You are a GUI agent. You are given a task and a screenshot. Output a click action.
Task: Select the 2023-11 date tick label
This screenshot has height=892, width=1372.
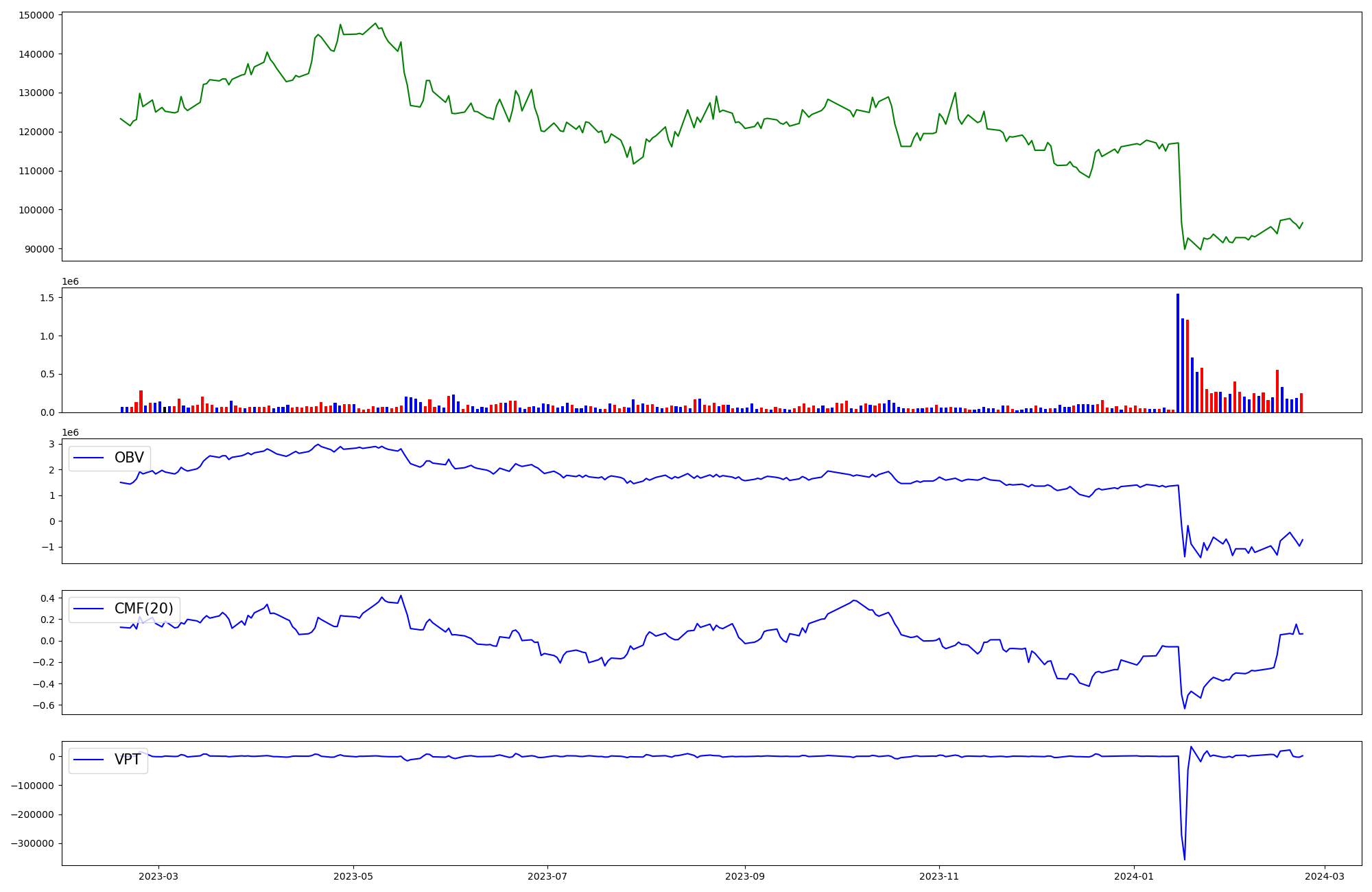pos(939,876)
